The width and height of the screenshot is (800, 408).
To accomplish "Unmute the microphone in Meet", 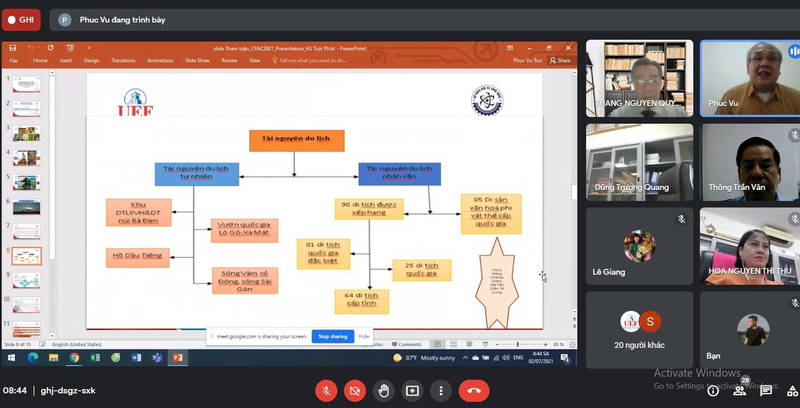I will coord(324,390).
